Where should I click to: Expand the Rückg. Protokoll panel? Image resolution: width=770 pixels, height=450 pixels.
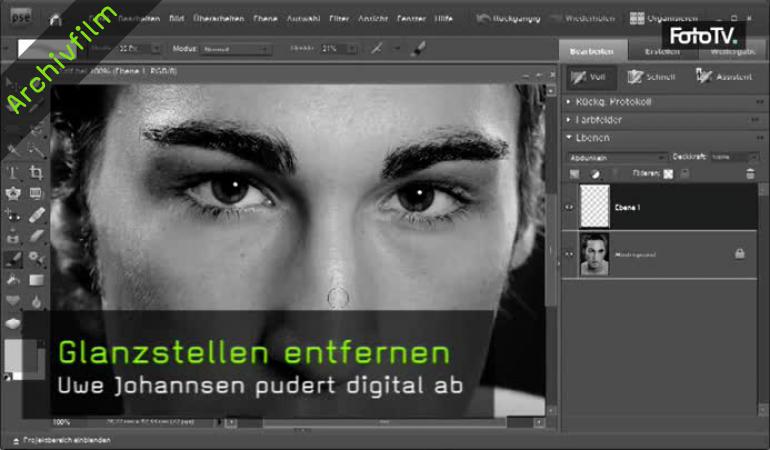(x=569, y=102)
